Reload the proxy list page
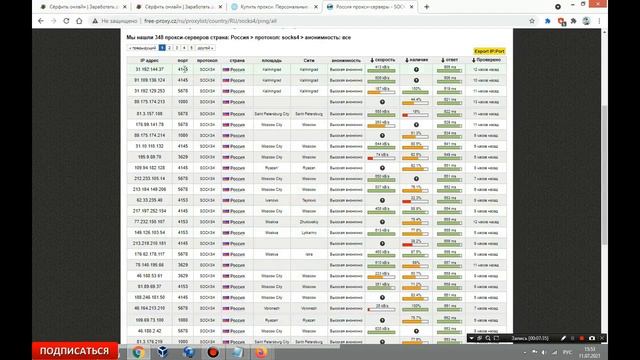This screenshot has width=640, height=360. (66, 21)
